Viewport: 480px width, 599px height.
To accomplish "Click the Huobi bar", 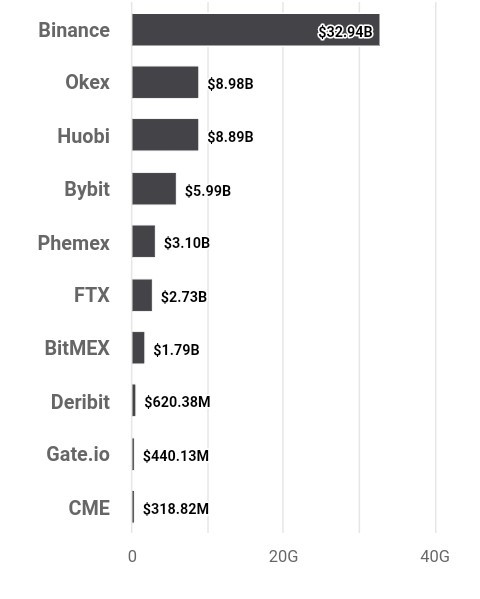I will (x=165, y=134).
